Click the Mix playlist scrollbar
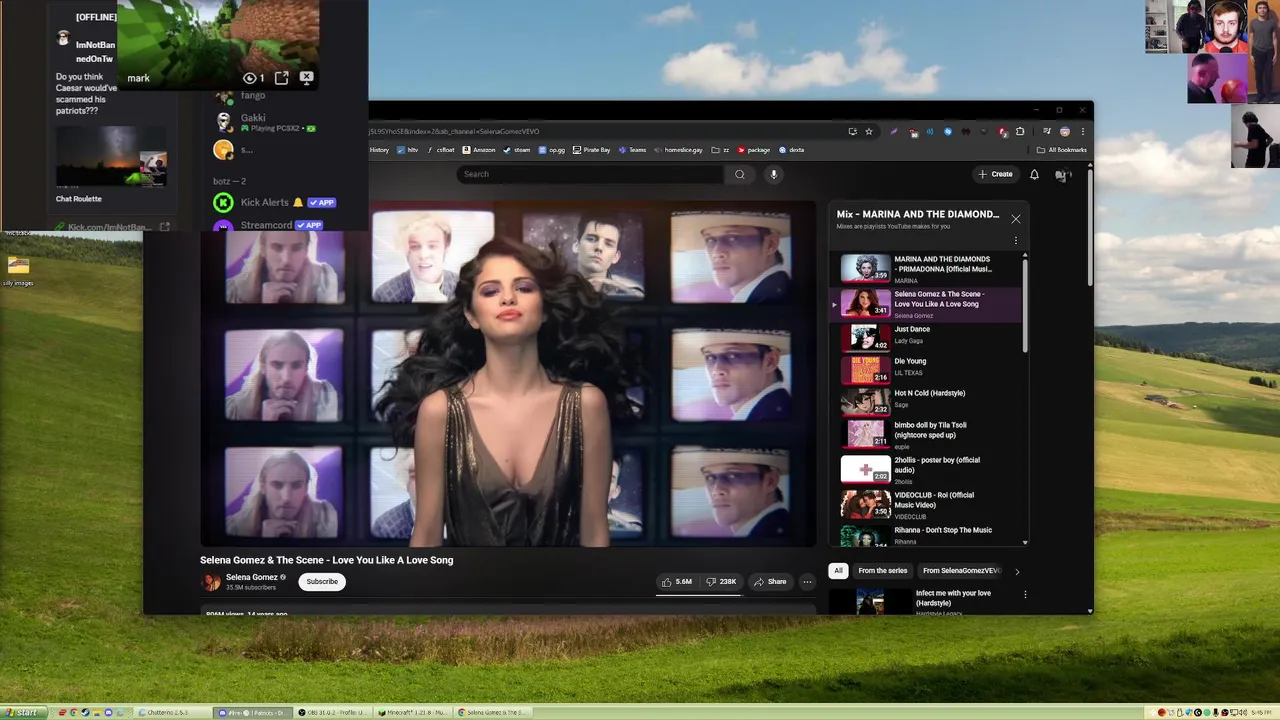1280x720 pixels. [x=1024, y=305]
